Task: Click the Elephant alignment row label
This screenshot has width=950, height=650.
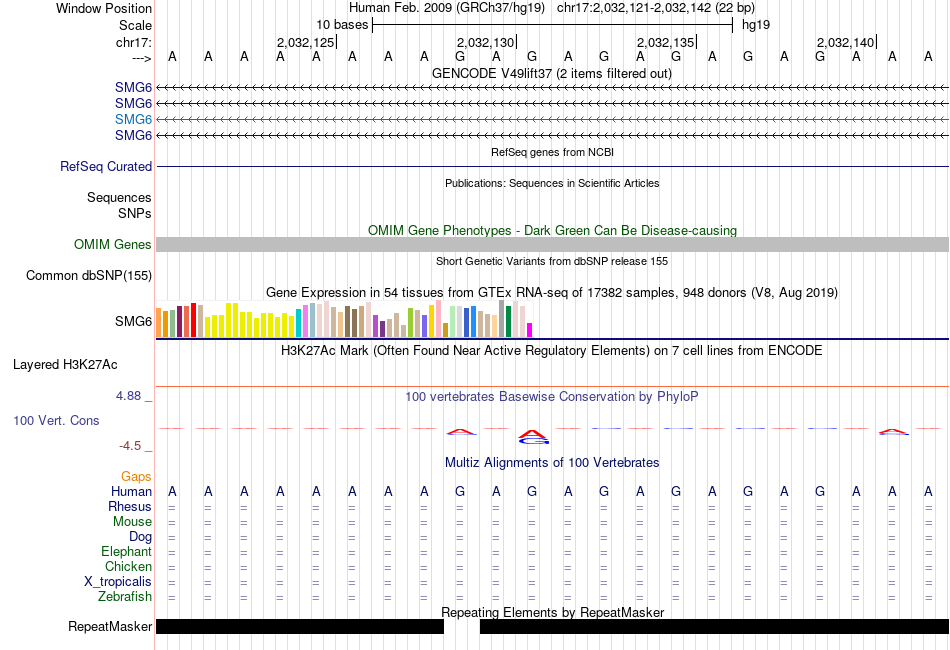Action: (126, 551)
